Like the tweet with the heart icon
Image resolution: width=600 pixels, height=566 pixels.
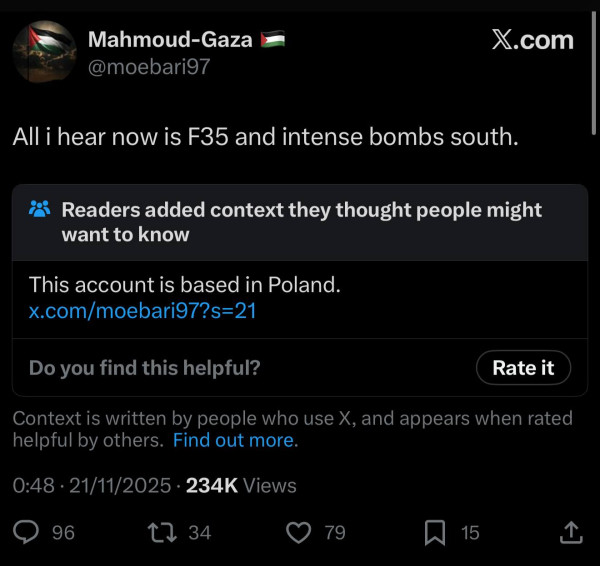click(299, 533)
